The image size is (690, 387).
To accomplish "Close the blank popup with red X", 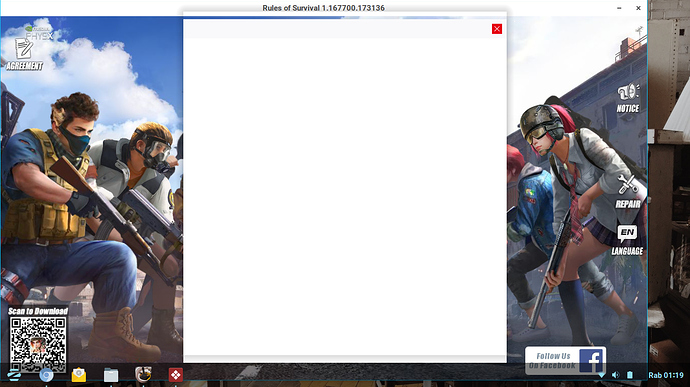I will click(497, 29).
